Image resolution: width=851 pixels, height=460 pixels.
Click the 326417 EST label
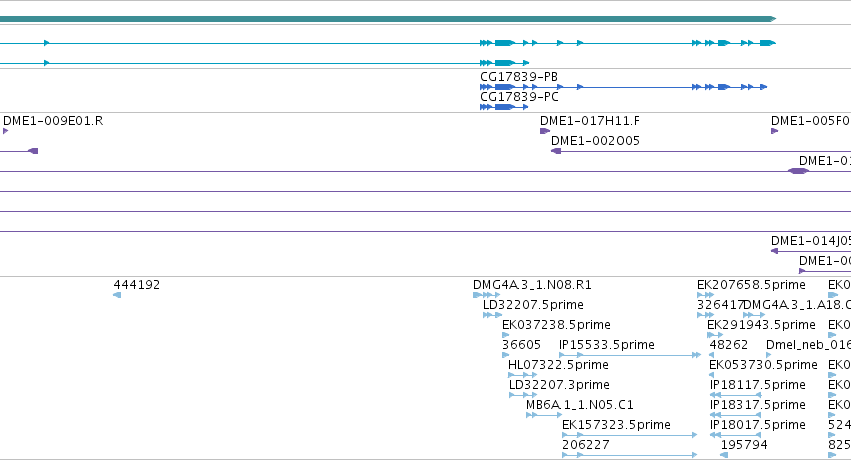[x=720, y=305]
